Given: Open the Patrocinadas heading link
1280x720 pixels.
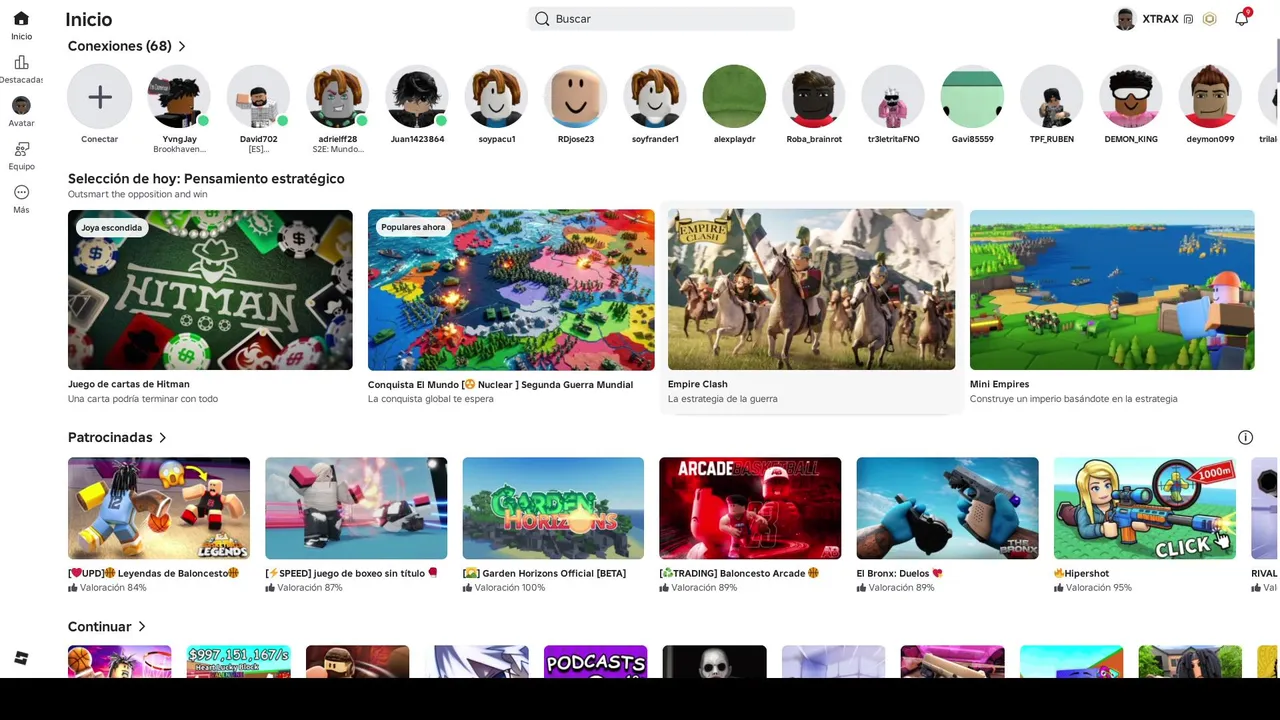Looking at the screenshot, I should click(110, 437).
